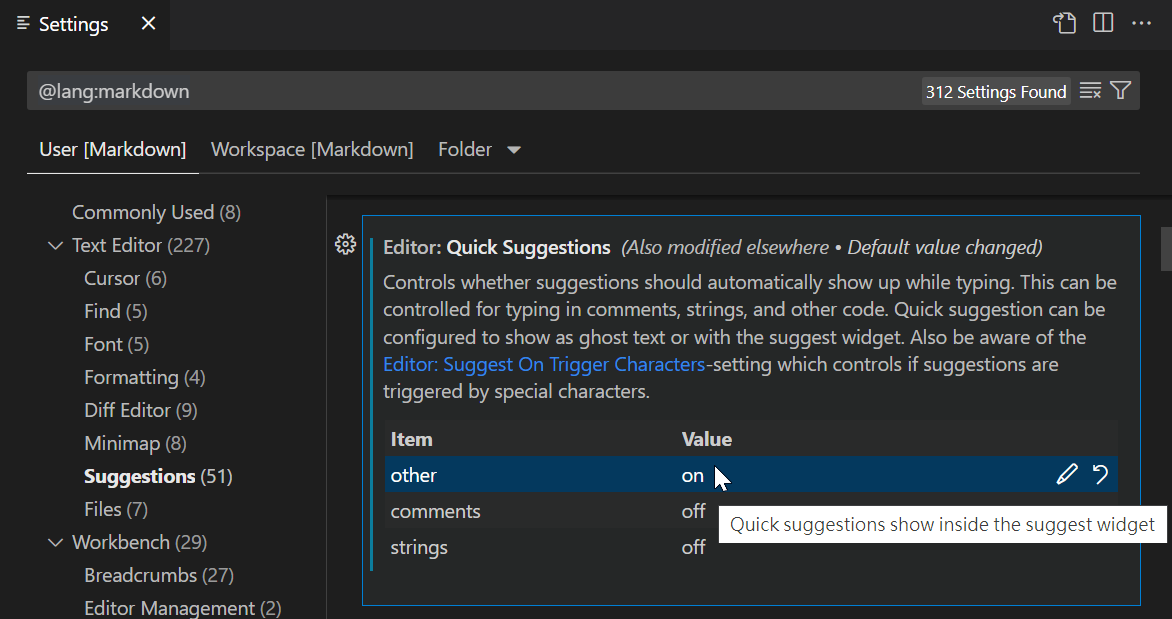Reset the 'other' item value

click(x=1100, y=474)
